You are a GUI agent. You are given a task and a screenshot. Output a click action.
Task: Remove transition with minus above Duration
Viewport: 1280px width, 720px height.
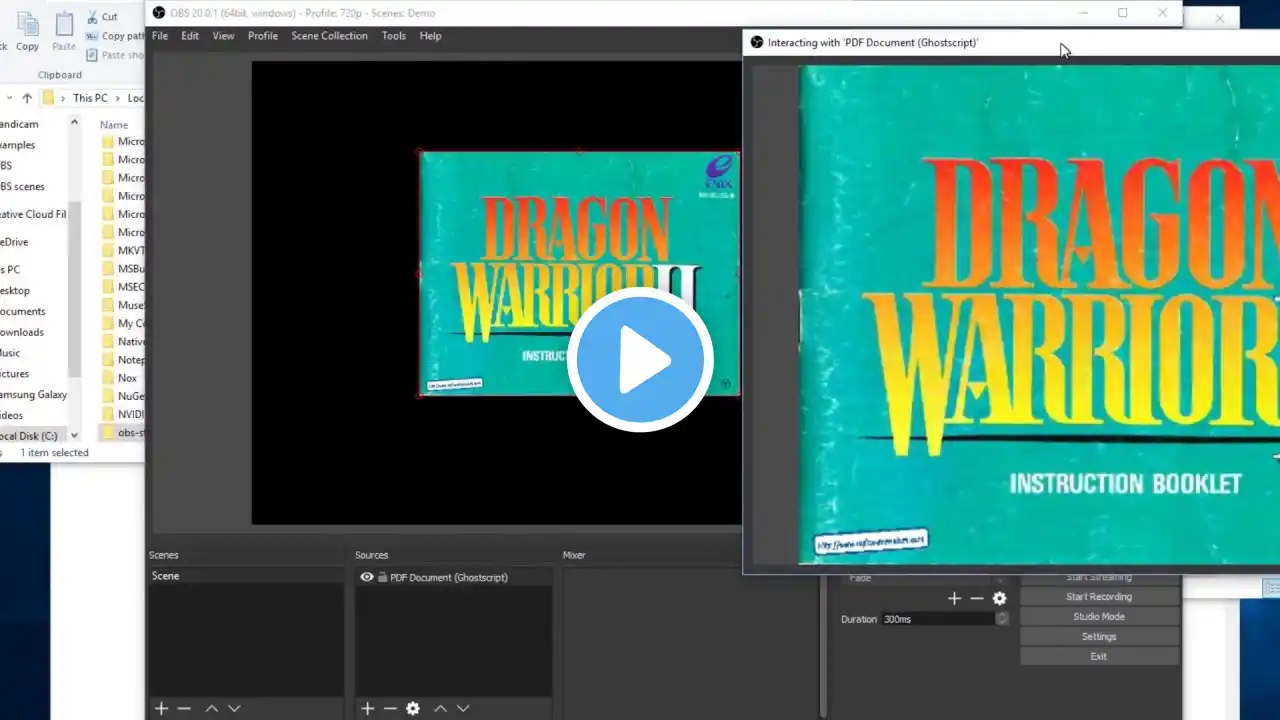977,598
